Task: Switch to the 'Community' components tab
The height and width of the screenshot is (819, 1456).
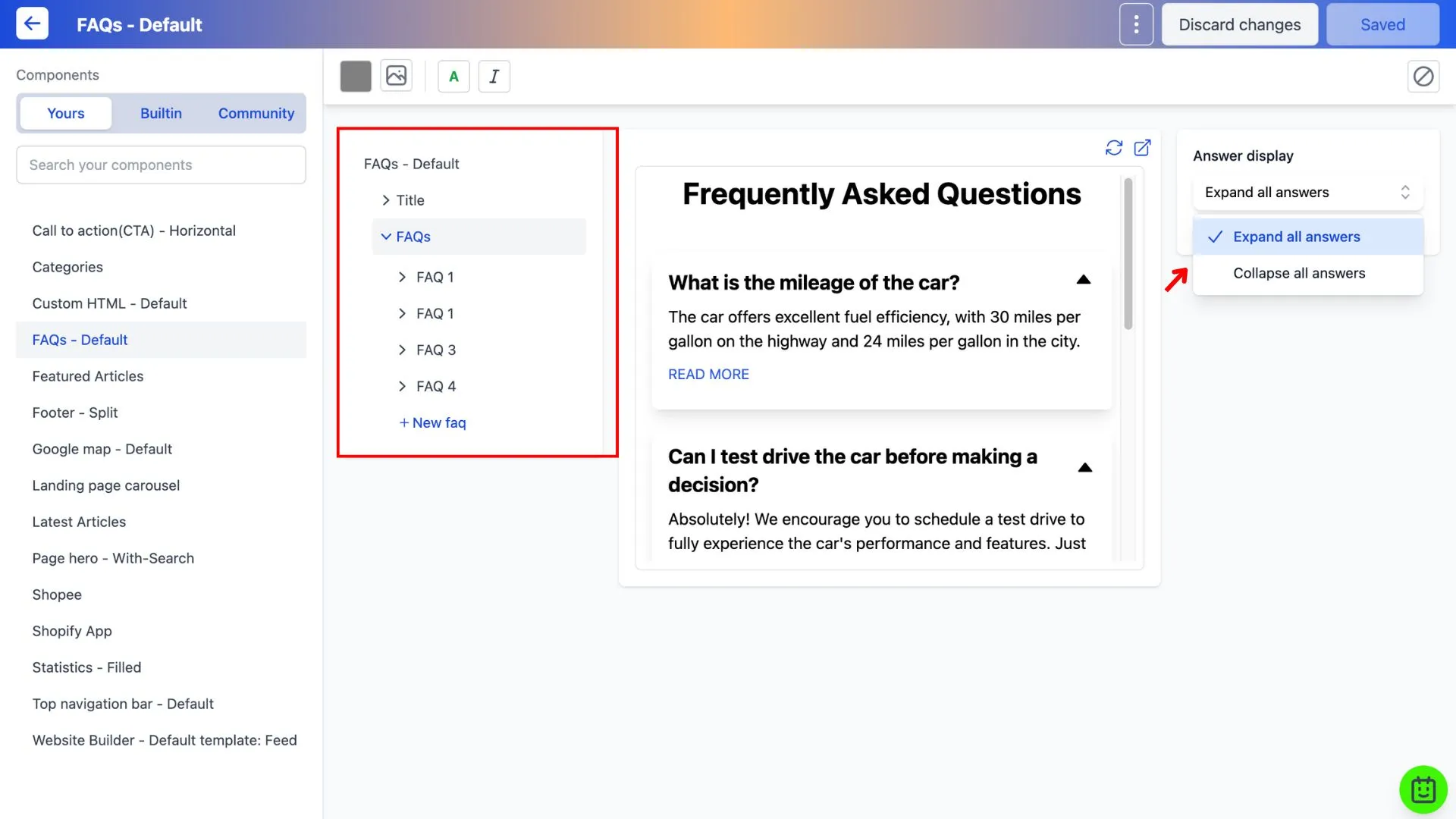Action: click(256, 112)
